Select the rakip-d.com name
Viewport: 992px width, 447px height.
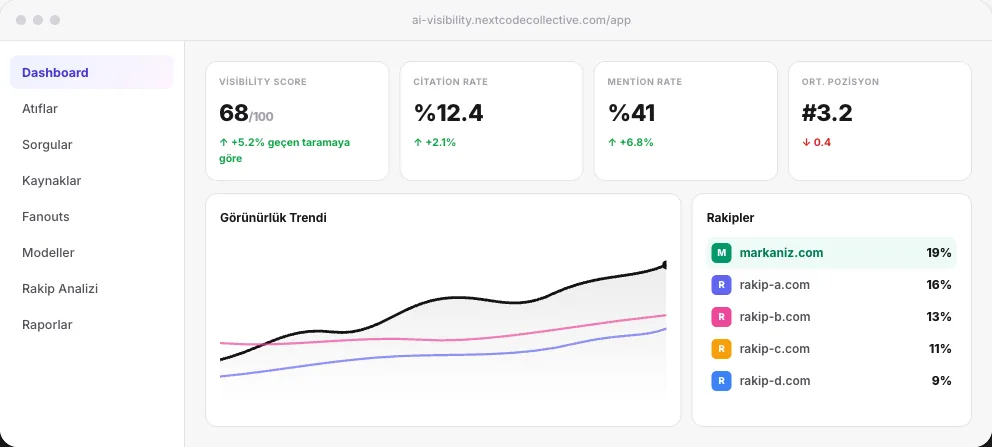(x=775, y=381)
